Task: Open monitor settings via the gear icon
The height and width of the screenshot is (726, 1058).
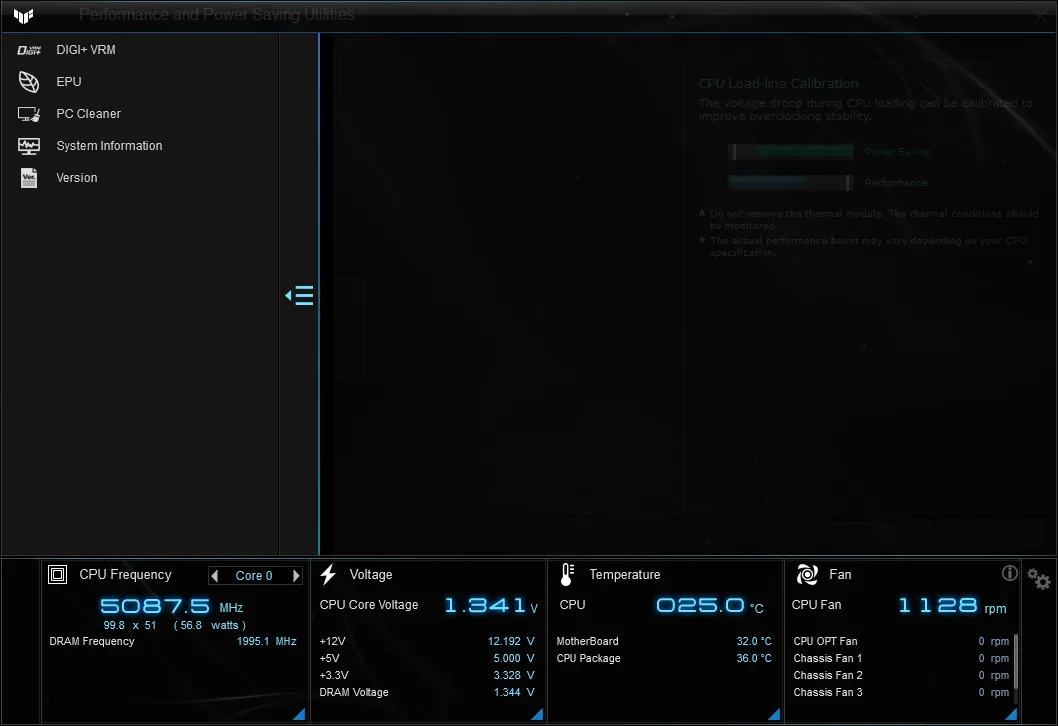Action: (x=1039, y=578)
